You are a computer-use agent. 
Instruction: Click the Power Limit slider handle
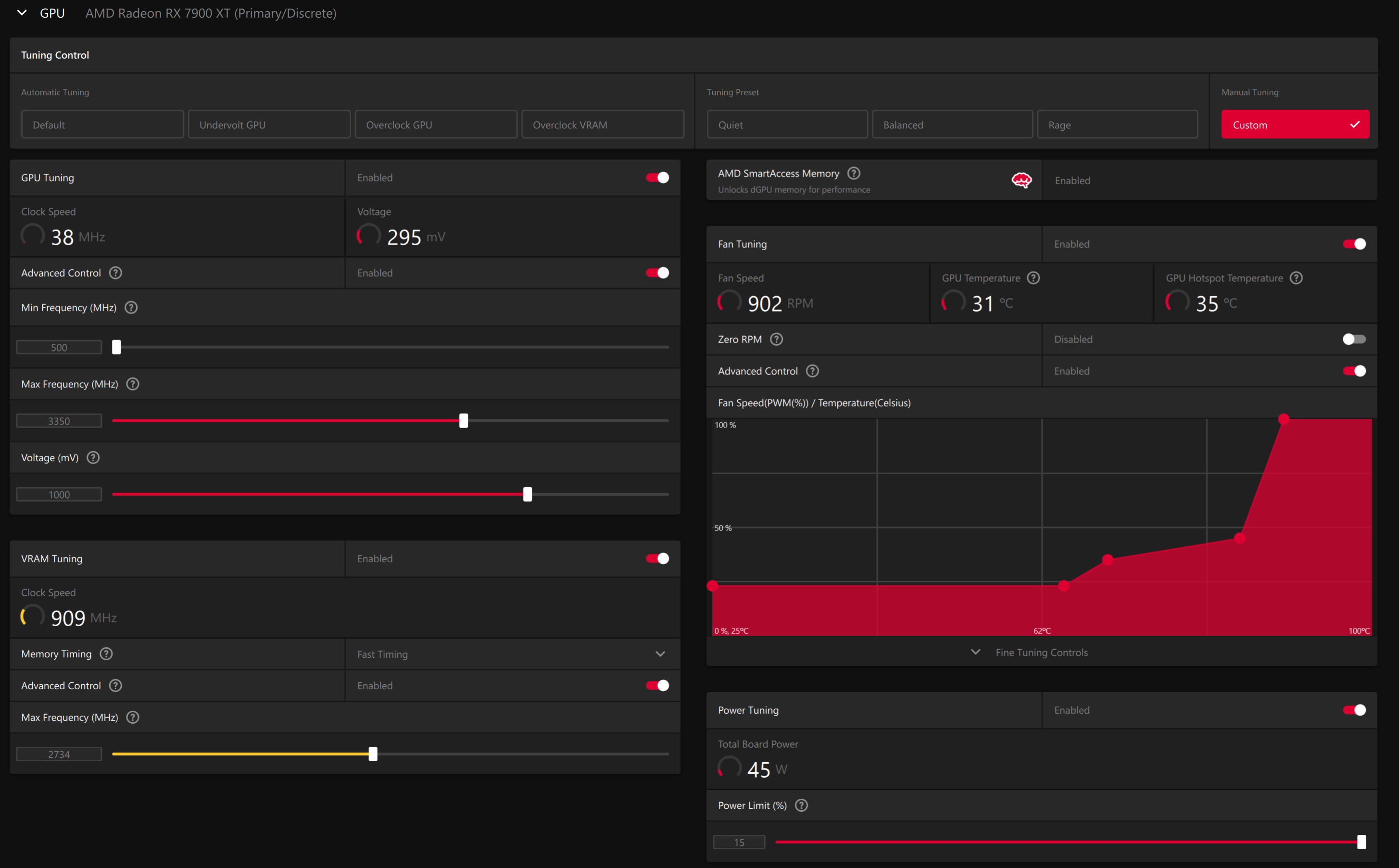click(x=1361, y=842)
